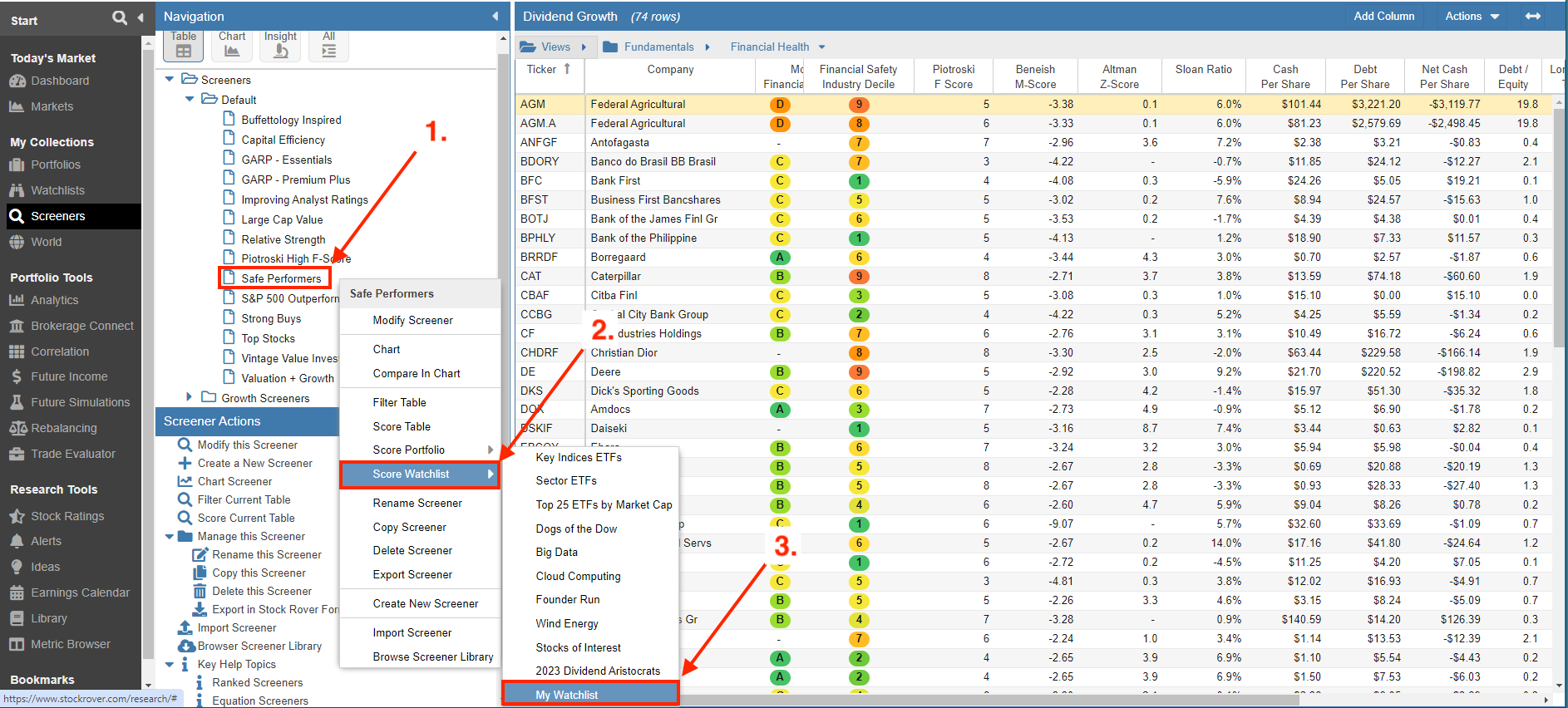Collapse the Key Help Topics group
1568x708 pixels.
point(170,665)
